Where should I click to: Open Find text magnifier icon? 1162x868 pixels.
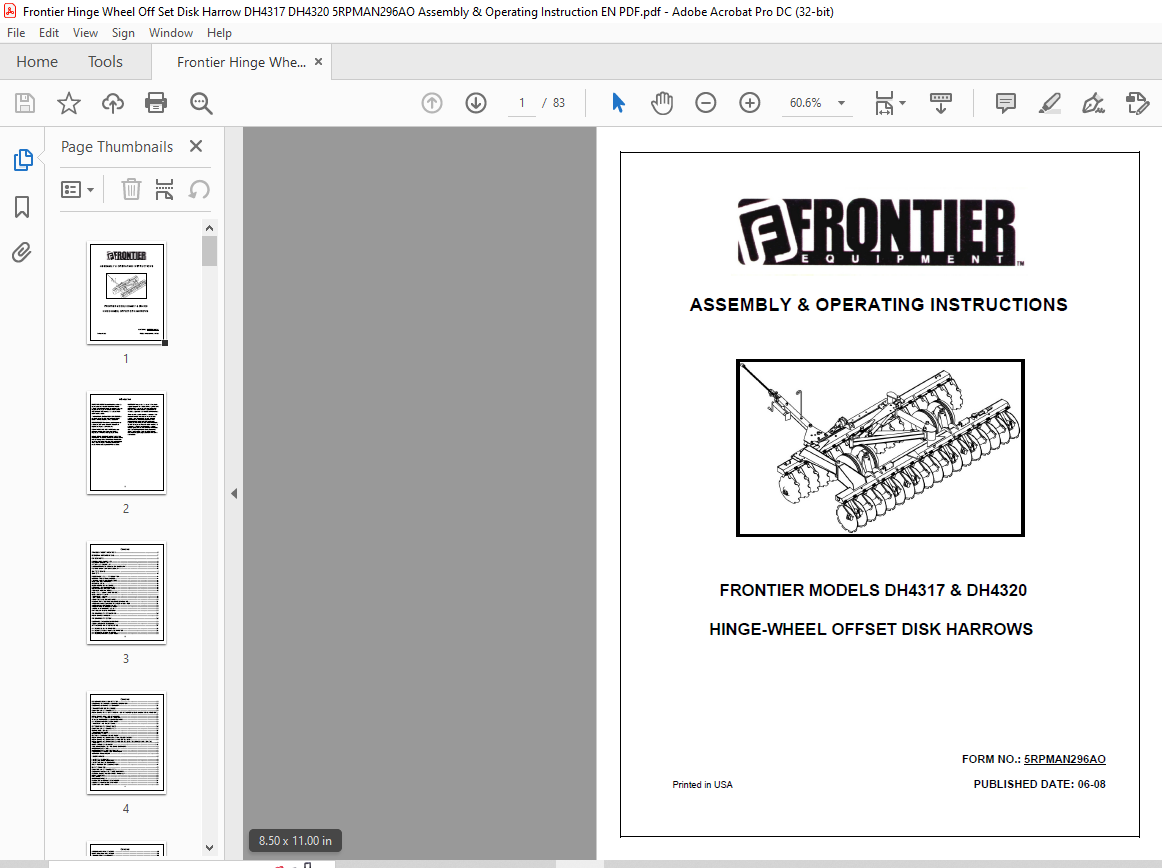[201, 103]
